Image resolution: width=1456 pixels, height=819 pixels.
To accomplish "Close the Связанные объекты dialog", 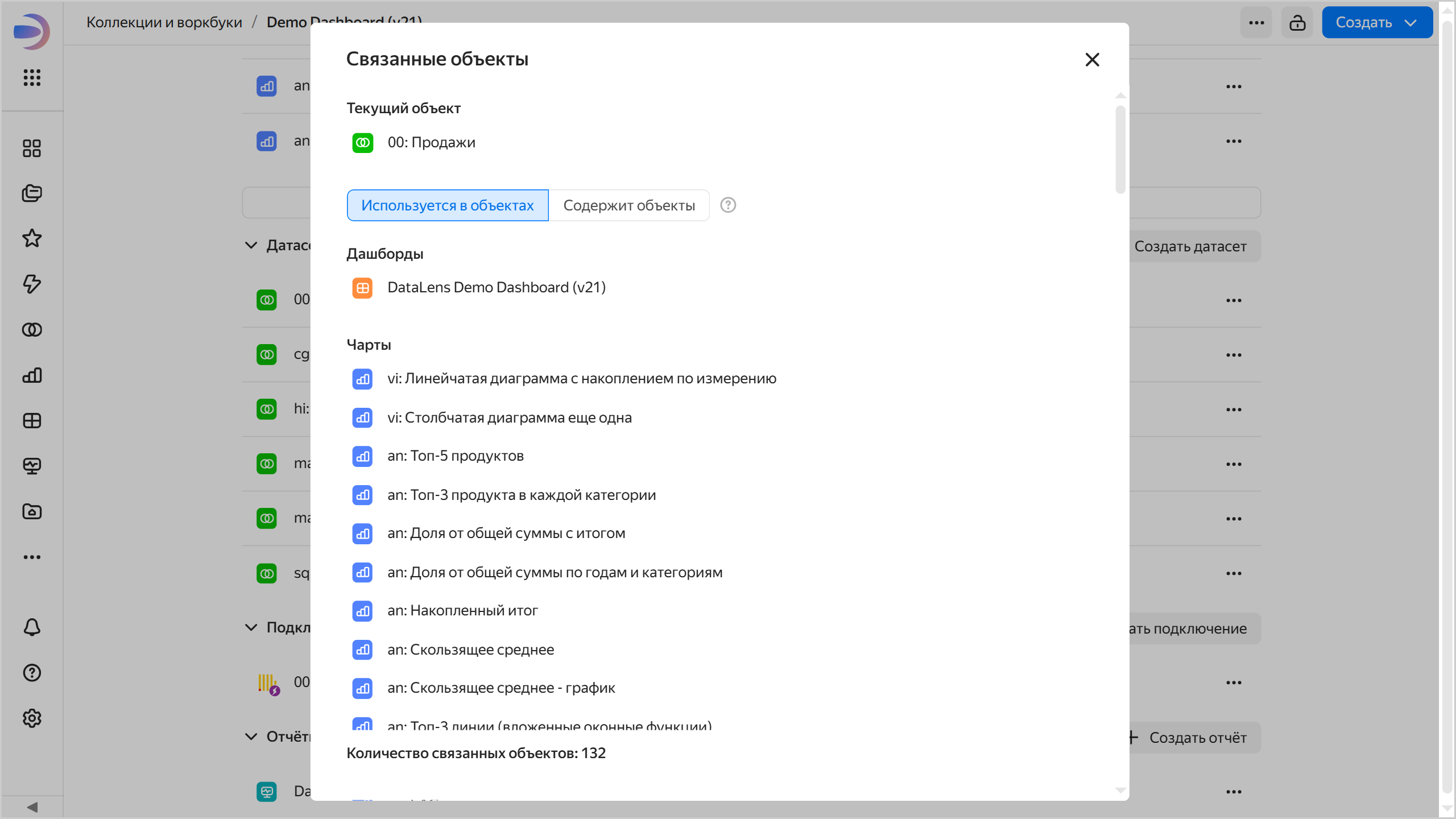I will (1092, 60).
